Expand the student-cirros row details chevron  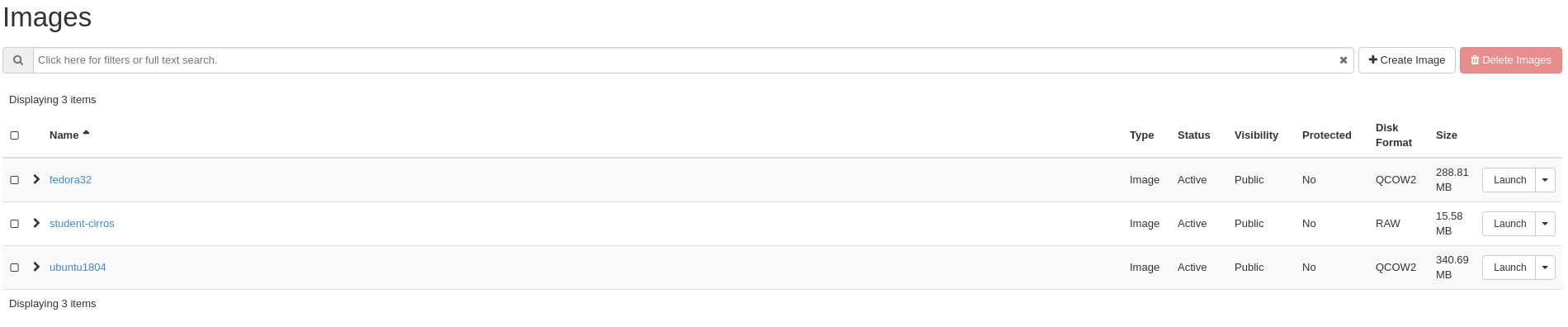[x=36, y=223]
